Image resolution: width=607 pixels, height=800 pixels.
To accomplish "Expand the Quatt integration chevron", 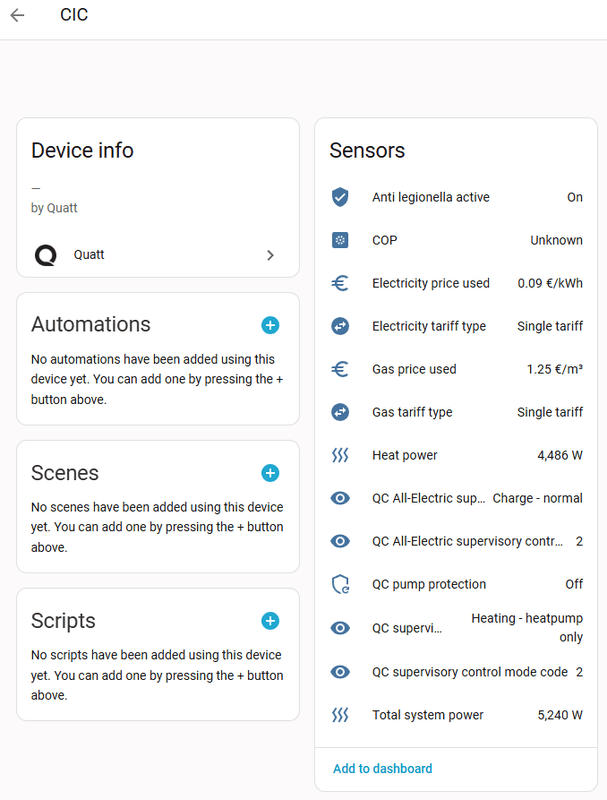I will (270, 255).
